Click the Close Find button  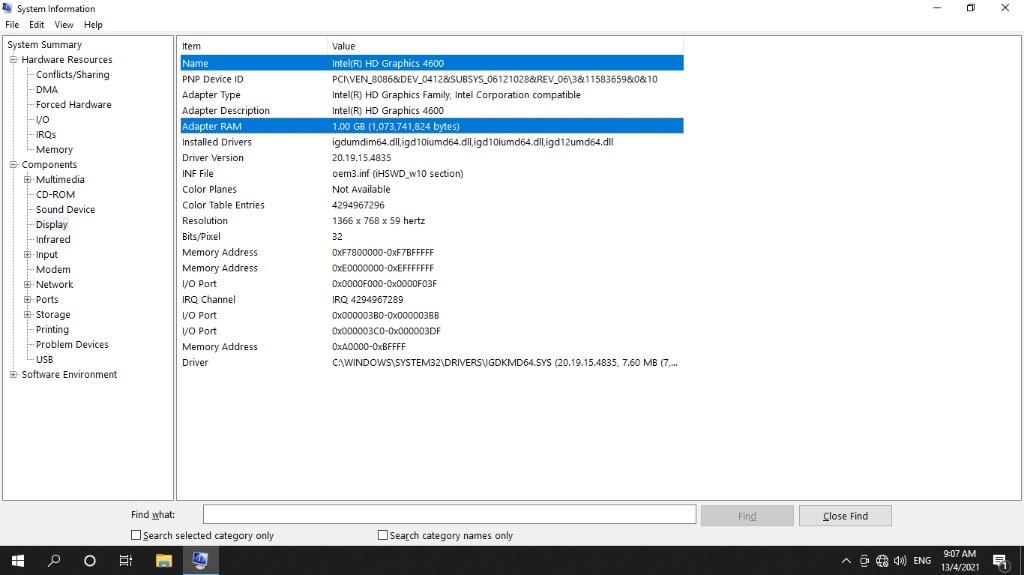point(845,516)
